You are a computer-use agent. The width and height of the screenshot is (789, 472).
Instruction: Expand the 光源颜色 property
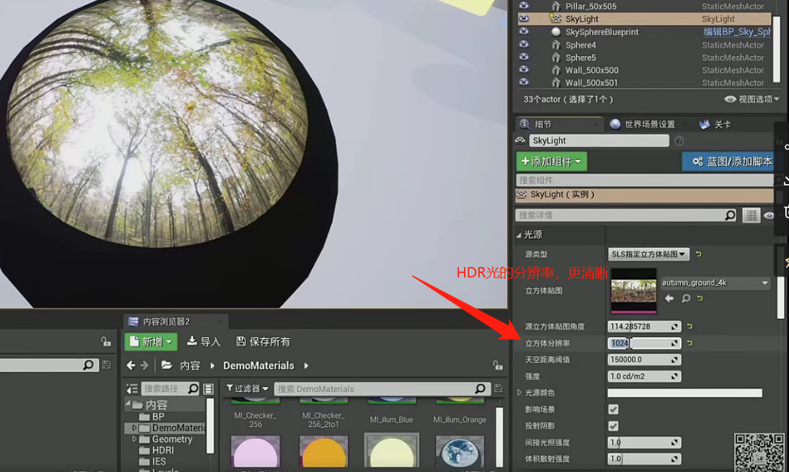coord(520,393)
